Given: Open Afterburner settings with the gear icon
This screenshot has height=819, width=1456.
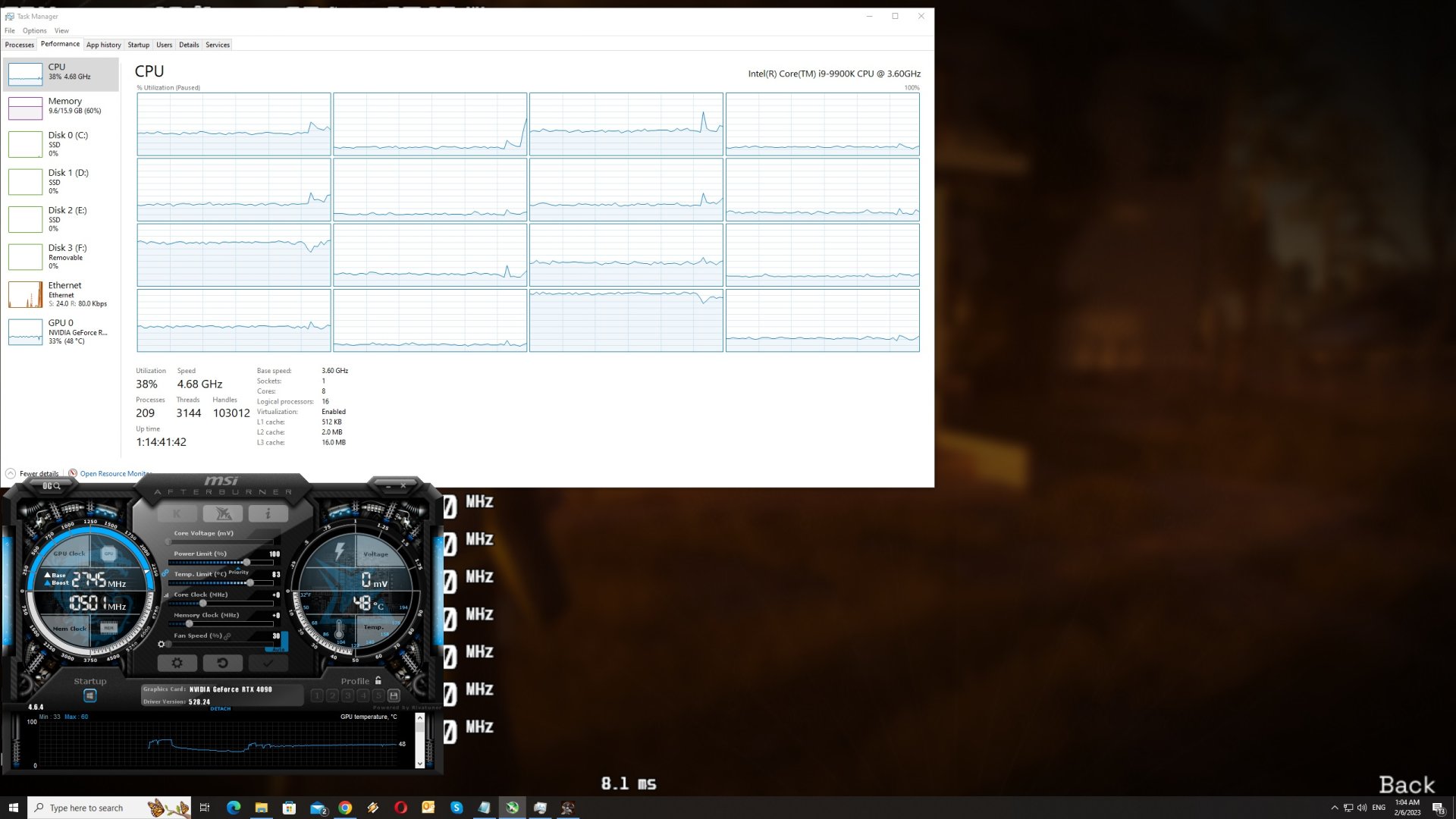Looking at the screenshot, I should coord(178,663).
